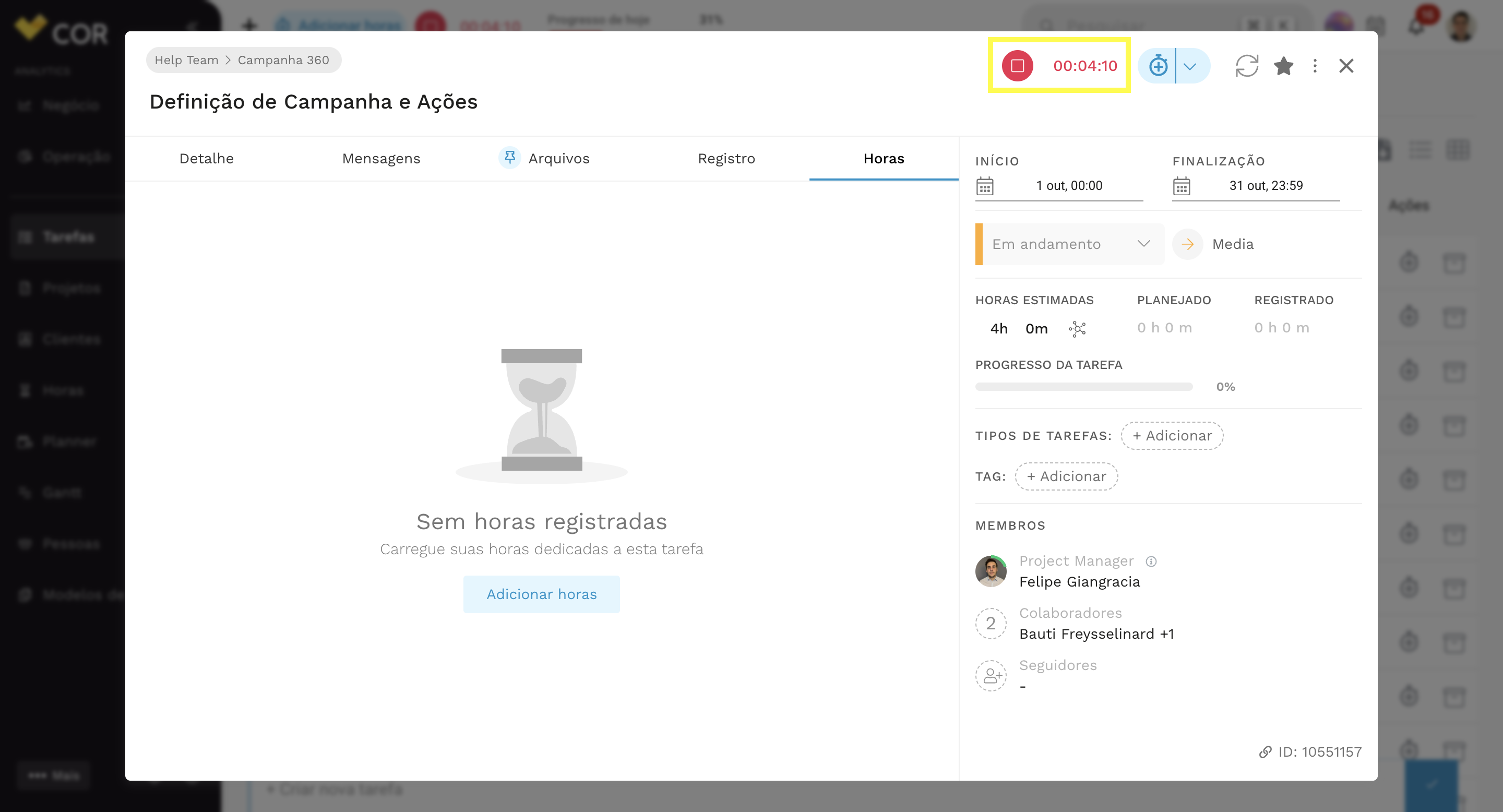Screen dimensions: 1503x812
Task: Click the hours distribution network icon
Action: pos(1077,329)
